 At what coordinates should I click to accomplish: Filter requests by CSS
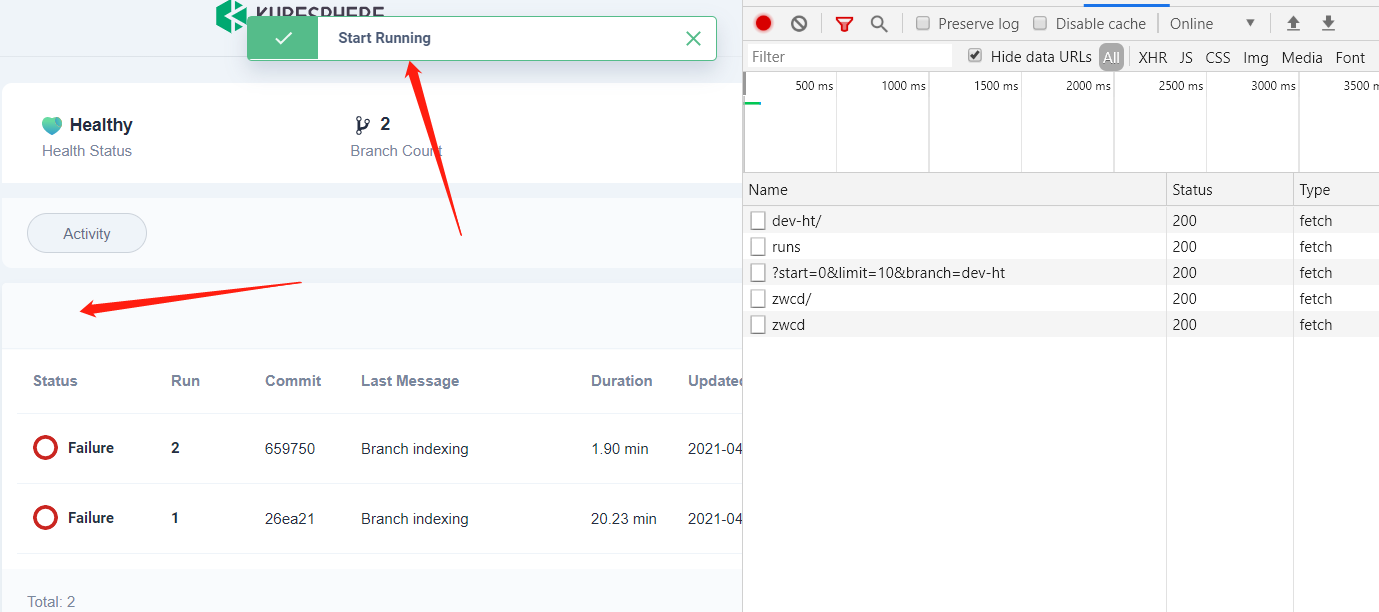point(1218,57)
